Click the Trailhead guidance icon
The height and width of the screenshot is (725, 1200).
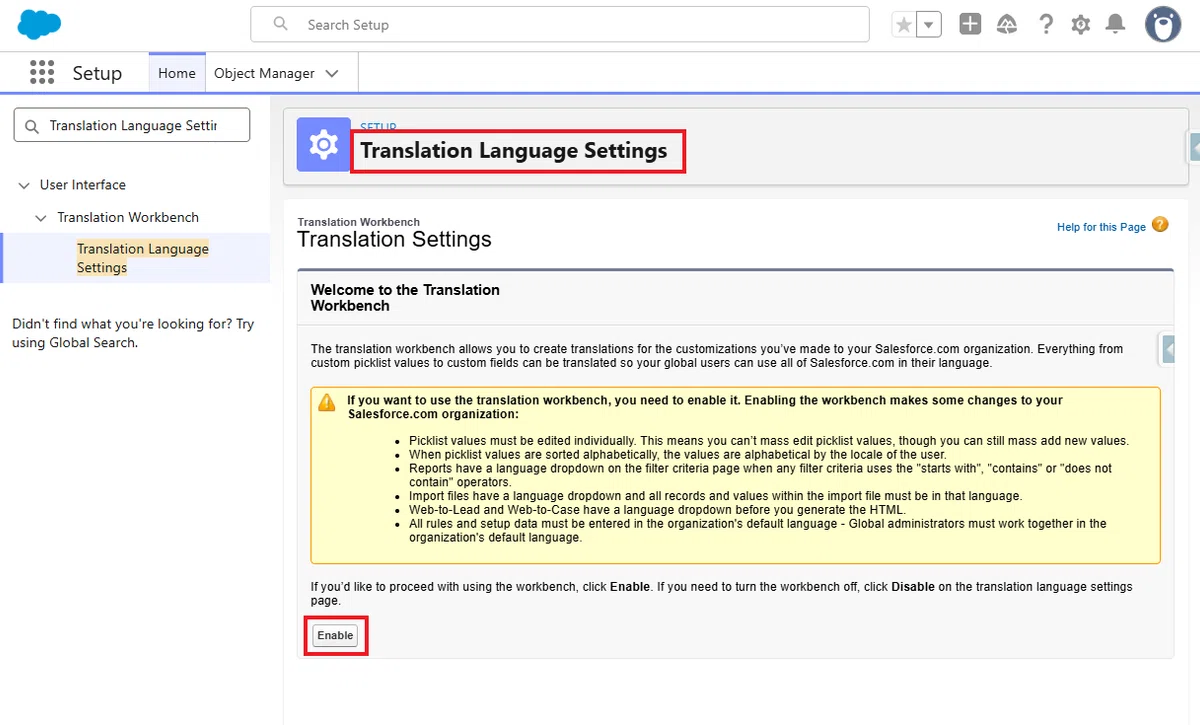coord(1007,25)
